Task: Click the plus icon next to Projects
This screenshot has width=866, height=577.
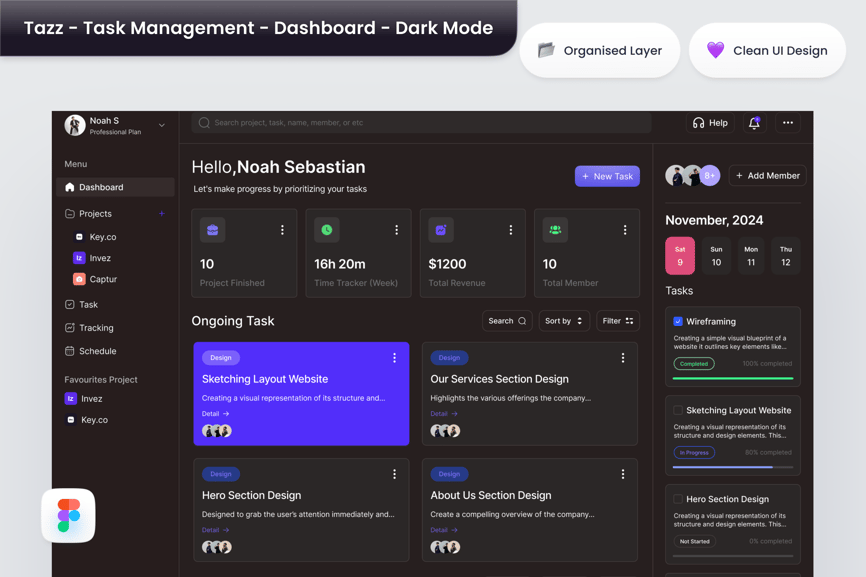Action: pyautogui.click(x=162, y=213)
